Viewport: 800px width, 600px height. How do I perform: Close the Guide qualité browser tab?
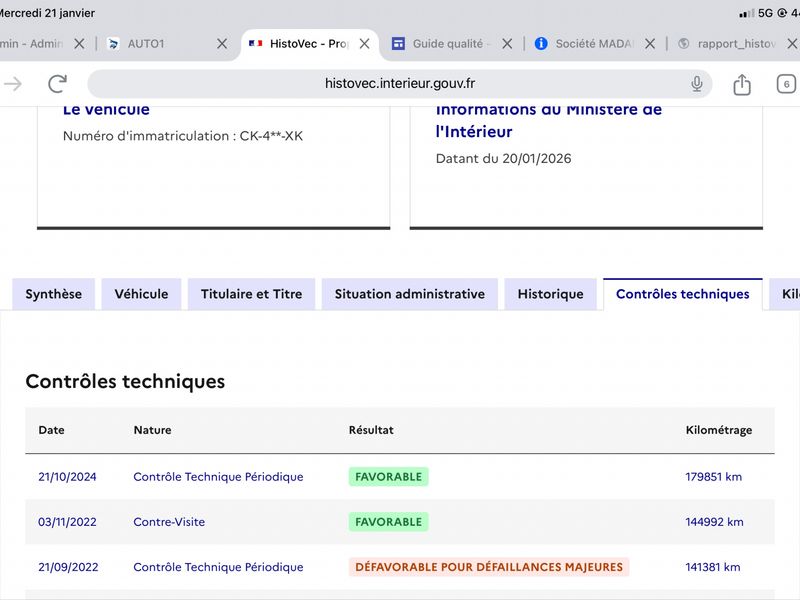(x=507, y=44)
